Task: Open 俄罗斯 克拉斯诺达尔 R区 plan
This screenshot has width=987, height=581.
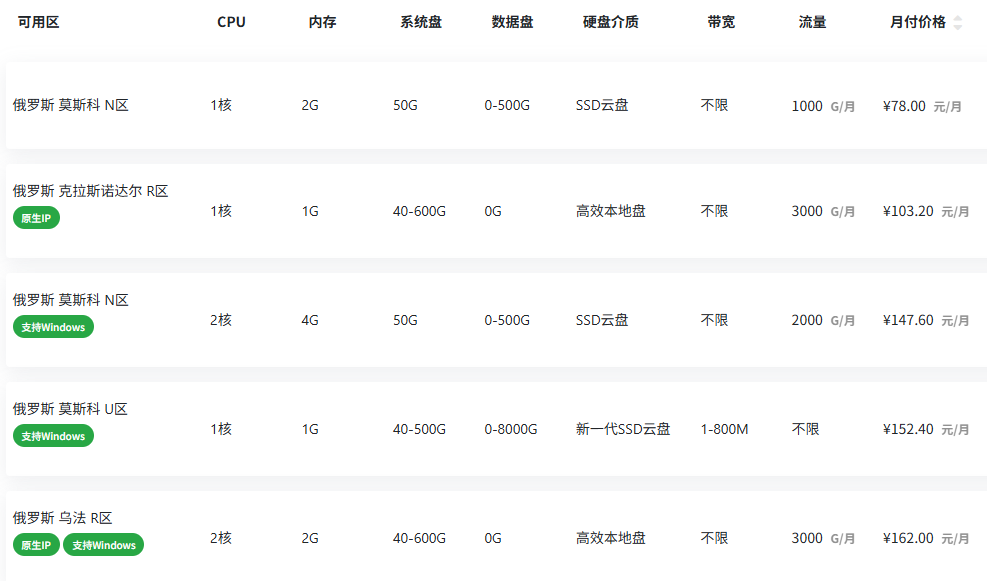Action: pyautogui.click(x=91, y=191)
